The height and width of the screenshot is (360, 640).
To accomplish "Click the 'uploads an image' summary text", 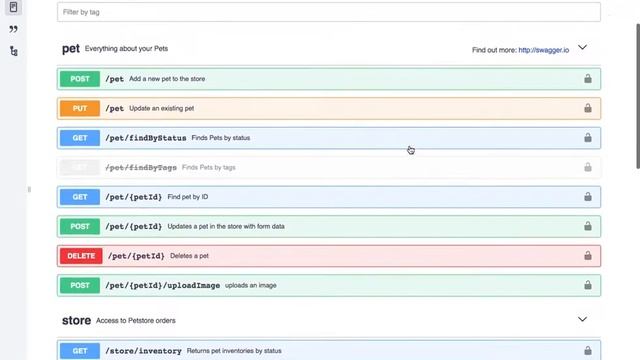I will 251,285.
